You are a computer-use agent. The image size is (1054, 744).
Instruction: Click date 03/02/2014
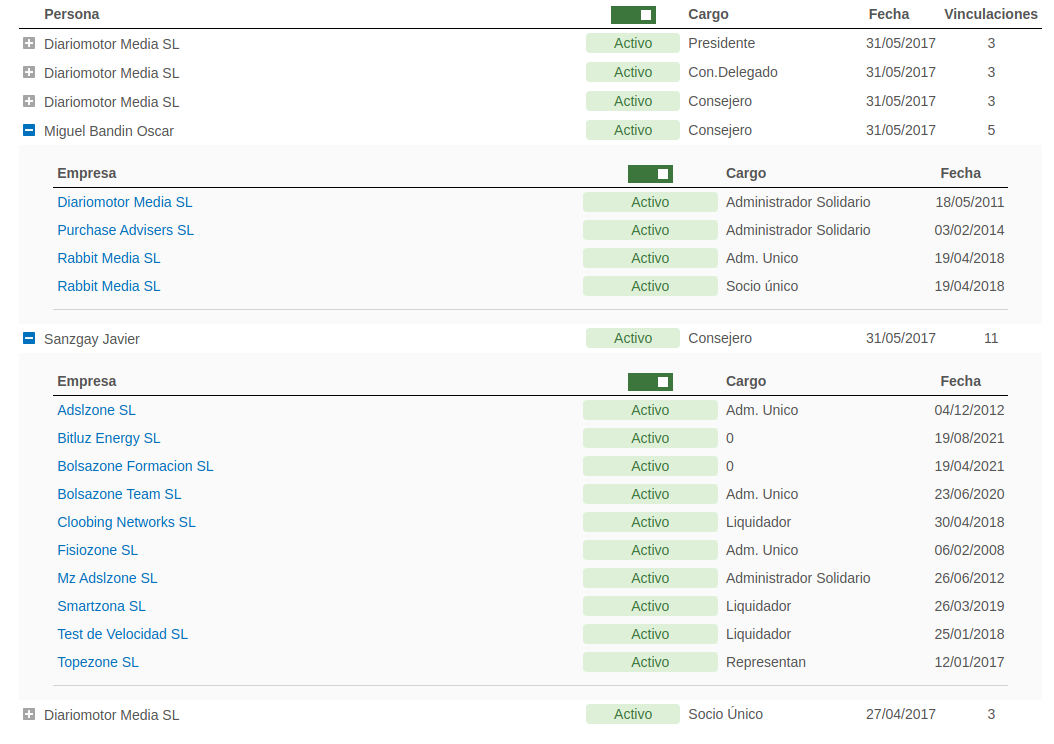(969, 231)
